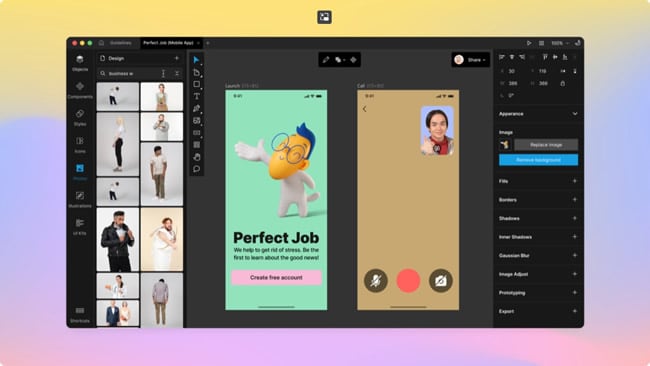Click the Replace image button

click(x=546, y=145)
